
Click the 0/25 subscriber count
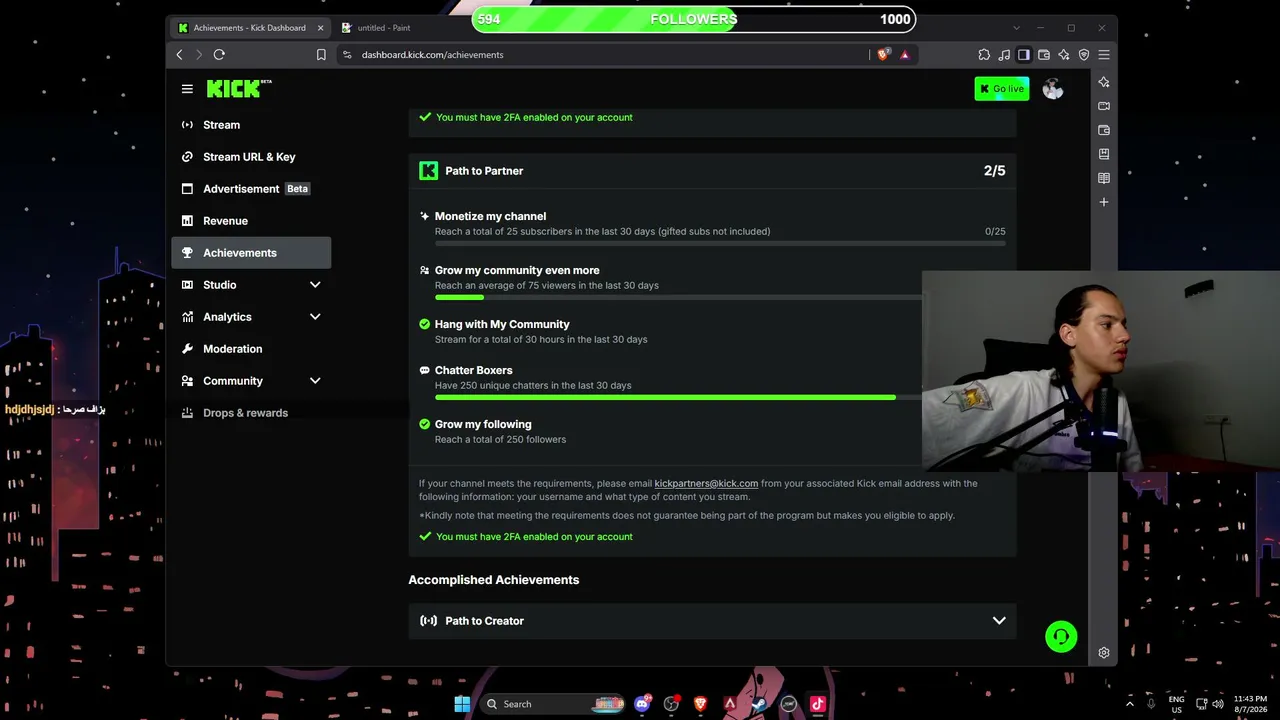995,232
